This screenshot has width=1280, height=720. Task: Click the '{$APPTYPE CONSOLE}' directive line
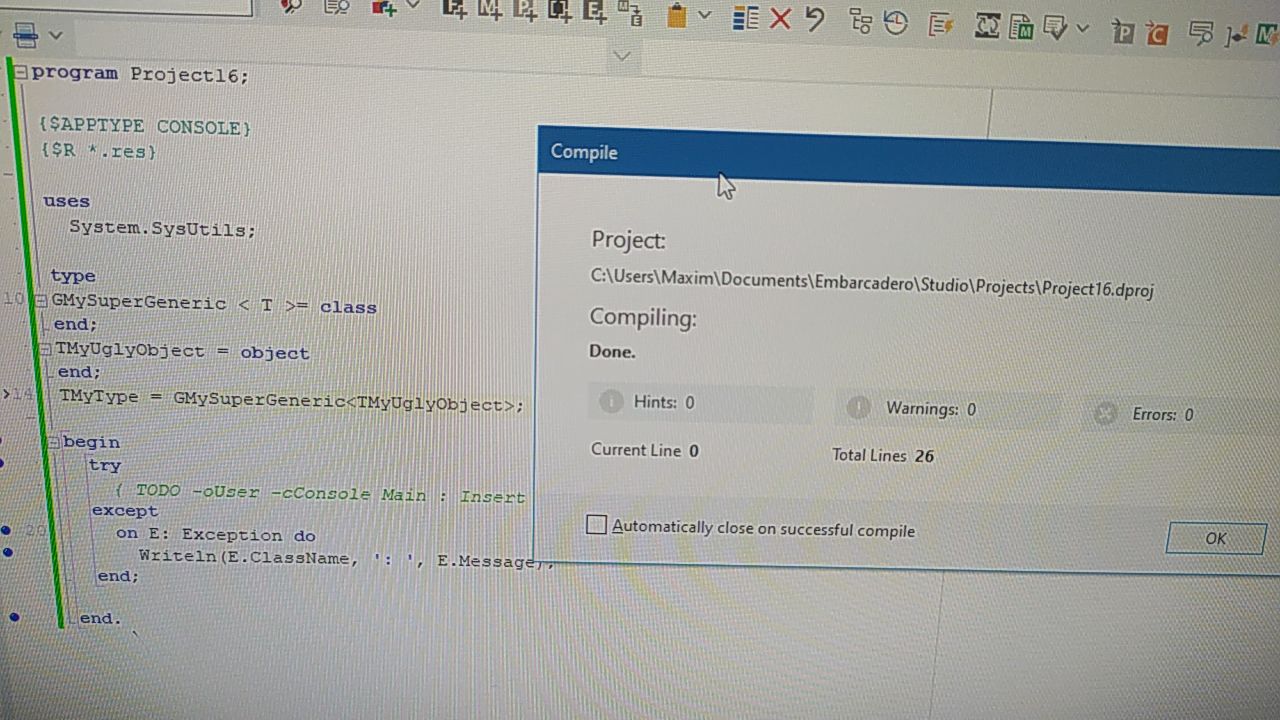(x=145, y=127)
